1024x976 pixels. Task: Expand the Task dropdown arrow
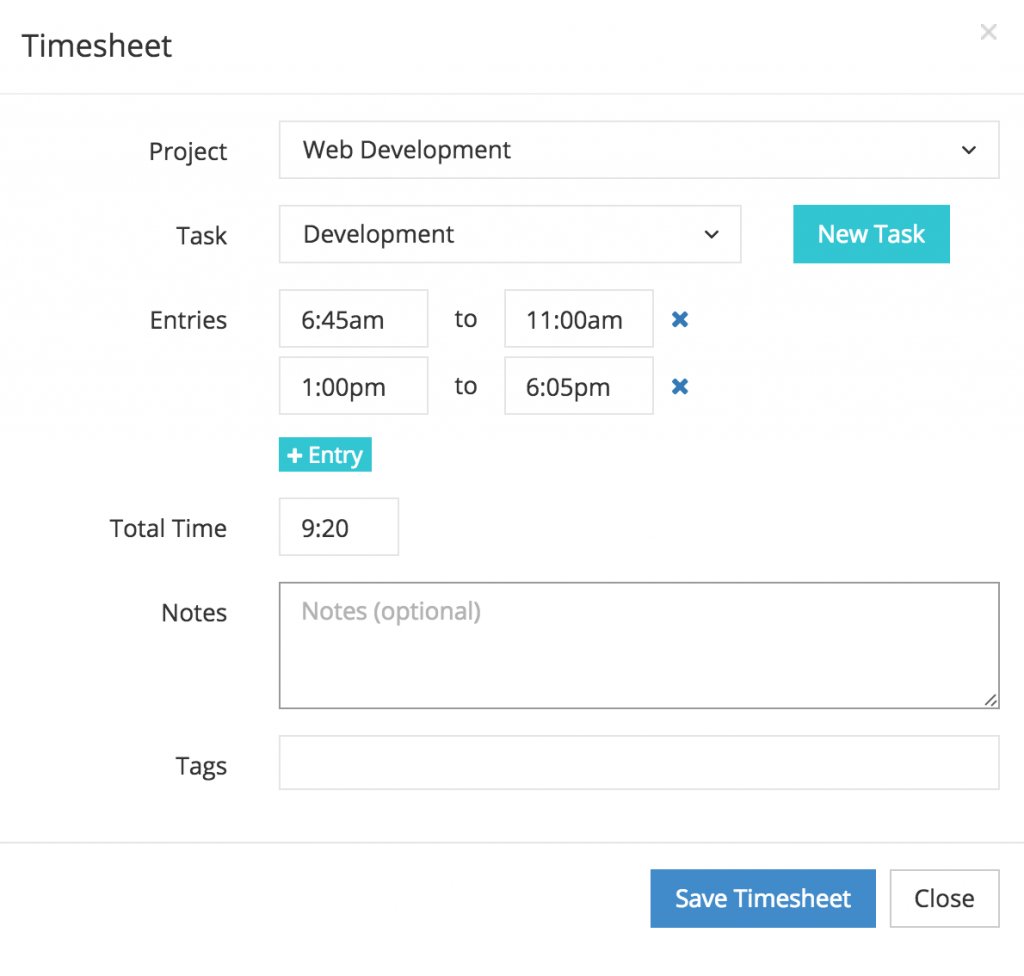pos(711,234)
